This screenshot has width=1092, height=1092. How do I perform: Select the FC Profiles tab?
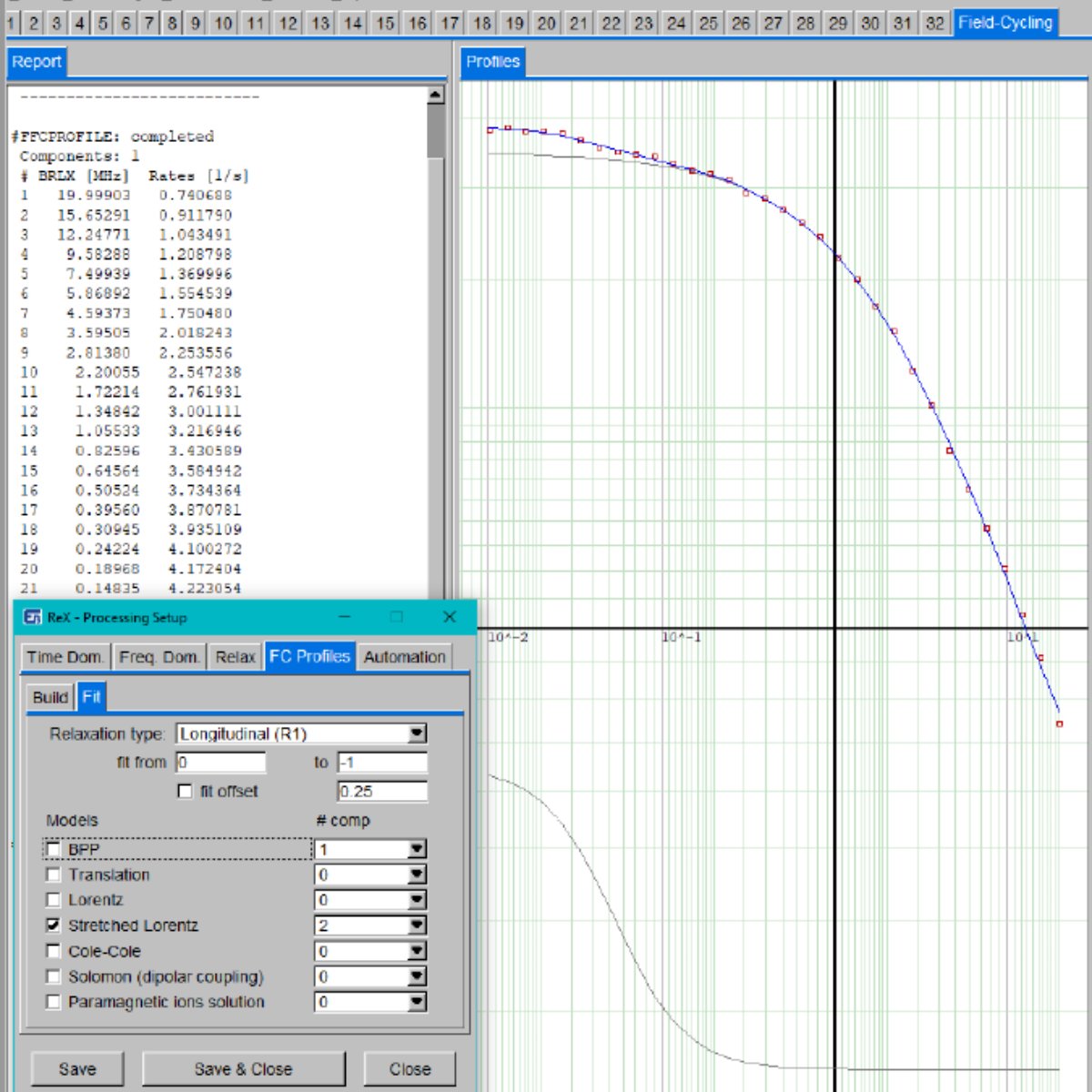309,657
